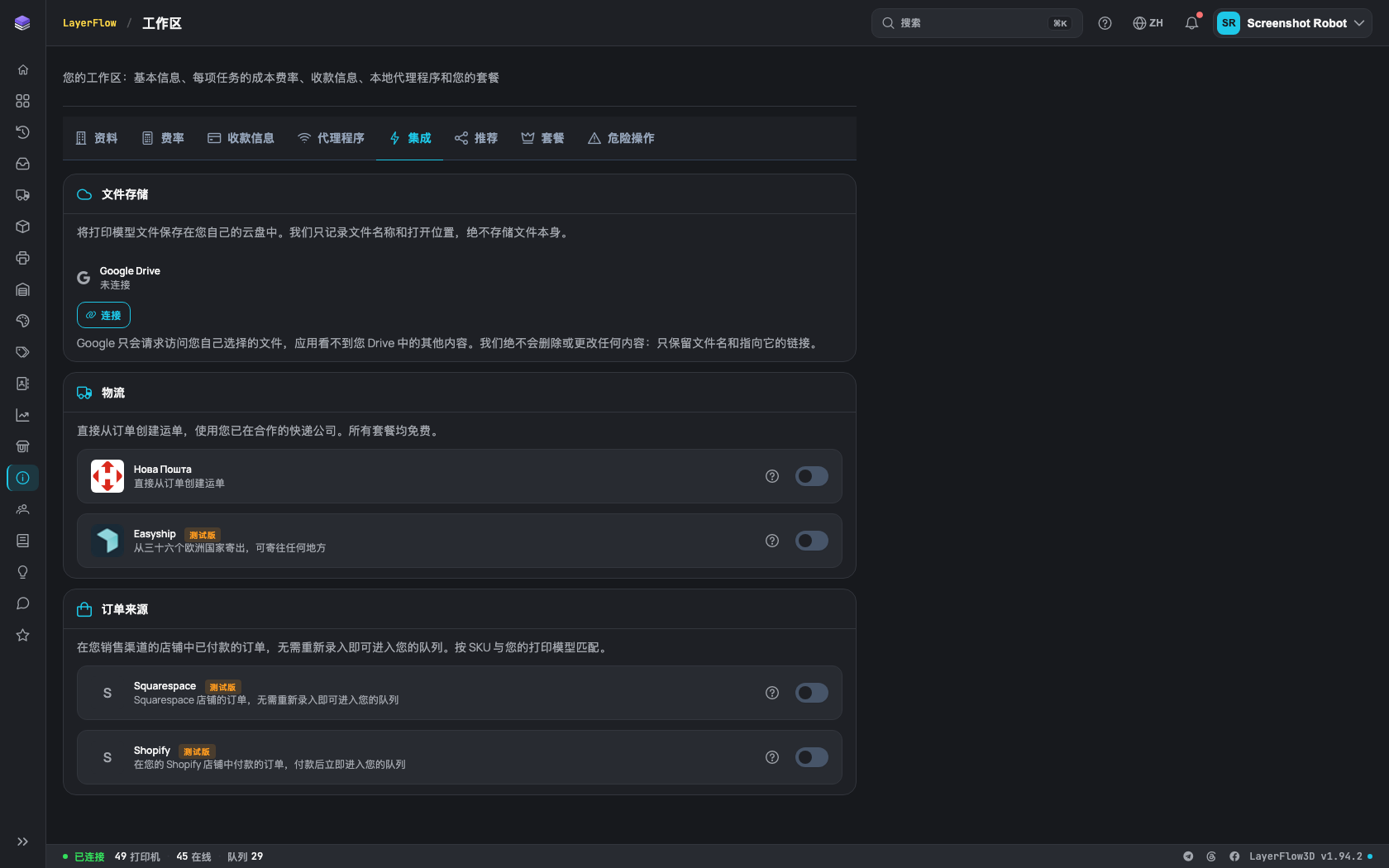The image size is (1389, 868).
Task: Show help for Нова Пошта integration
Action: pos(772,476)
